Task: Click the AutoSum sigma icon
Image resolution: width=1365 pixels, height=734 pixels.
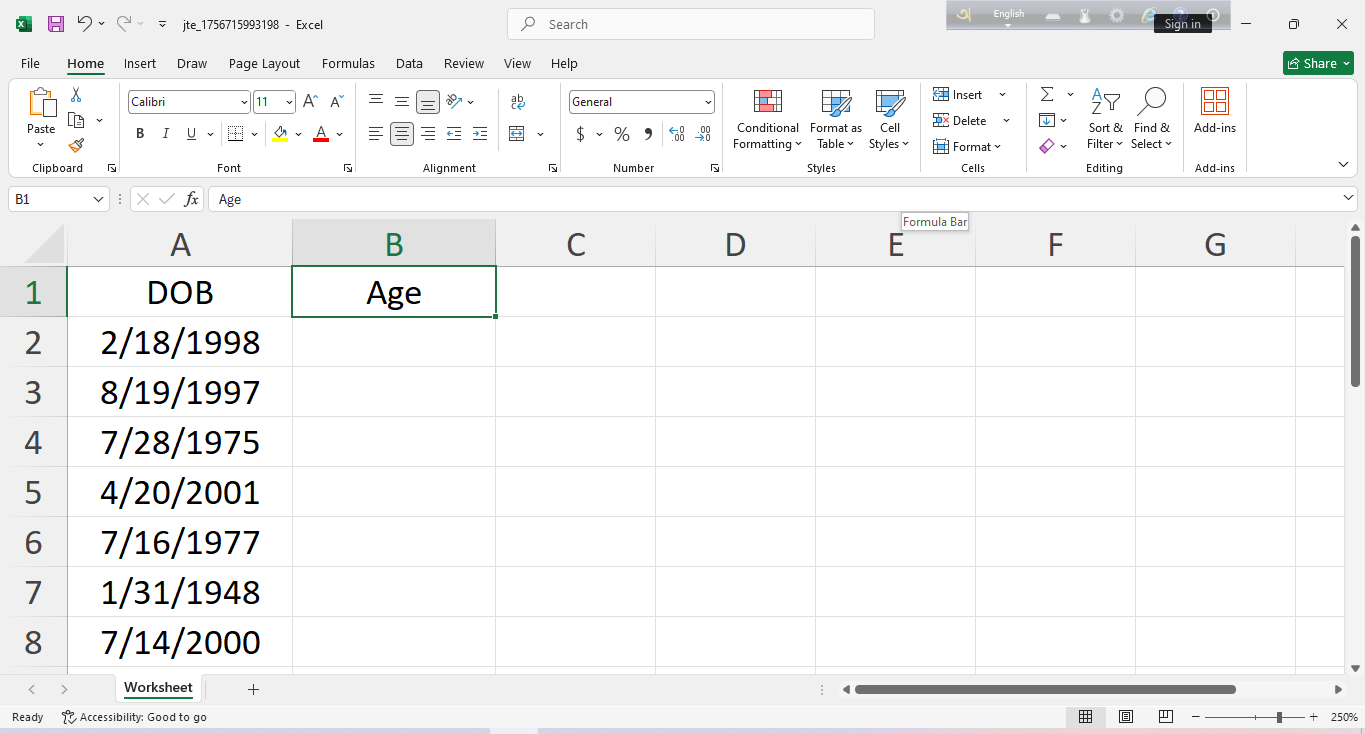Action: [x=1047, y=95]
